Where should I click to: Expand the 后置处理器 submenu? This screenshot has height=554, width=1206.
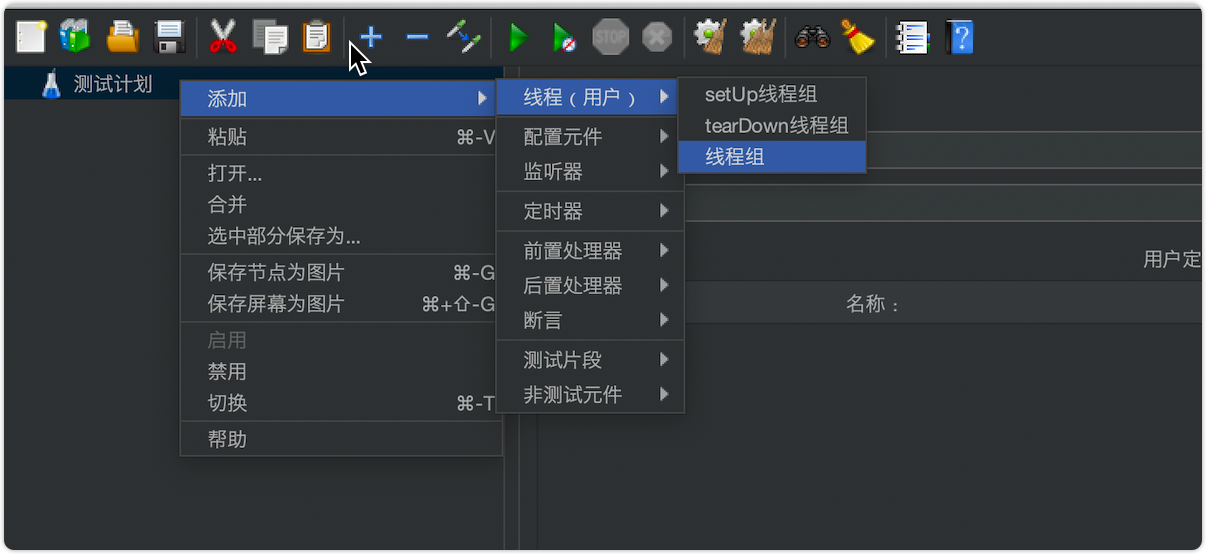[x=590, y=285]
